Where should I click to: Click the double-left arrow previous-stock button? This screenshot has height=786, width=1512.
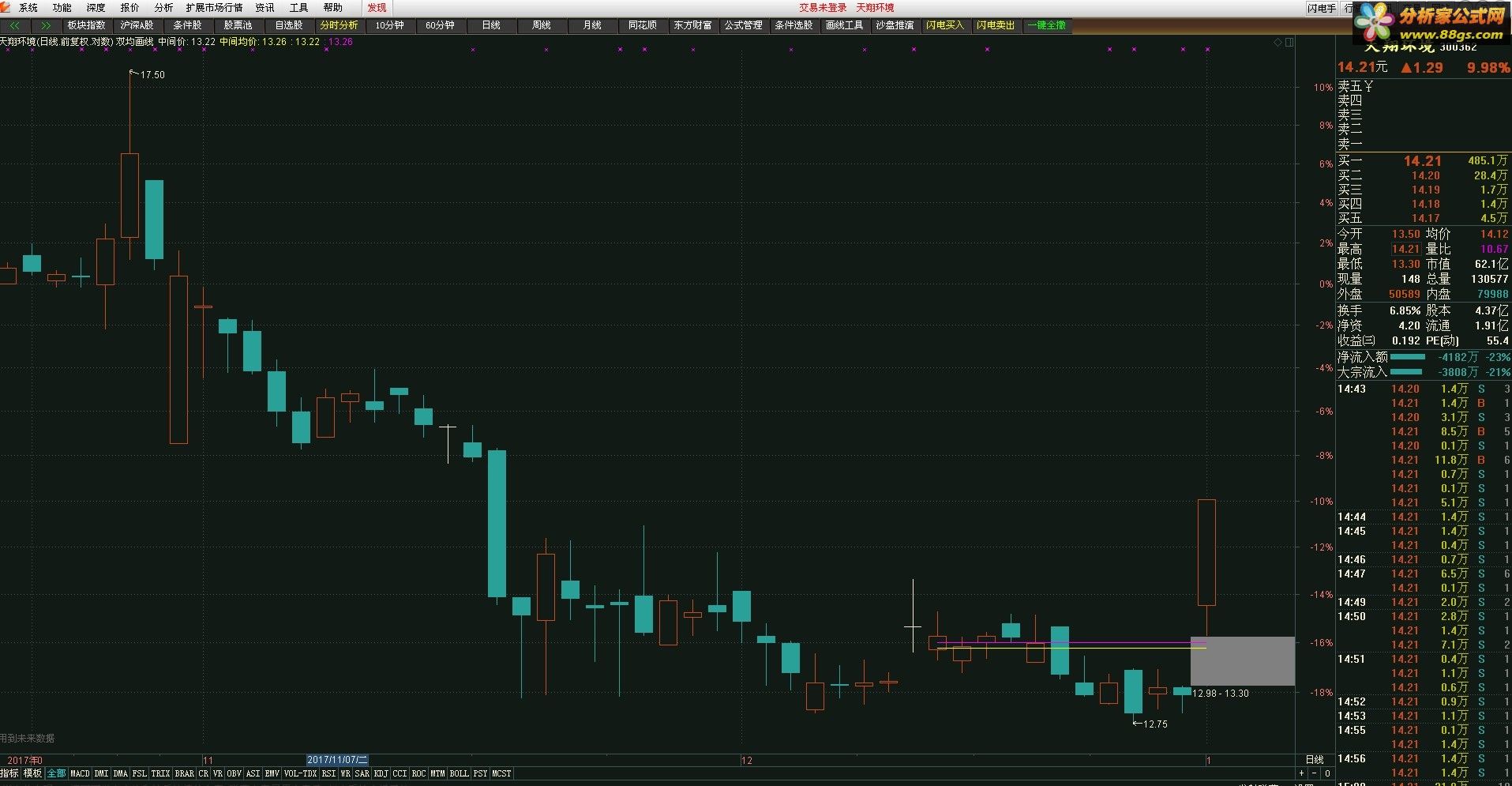click(x=15, y=25)
